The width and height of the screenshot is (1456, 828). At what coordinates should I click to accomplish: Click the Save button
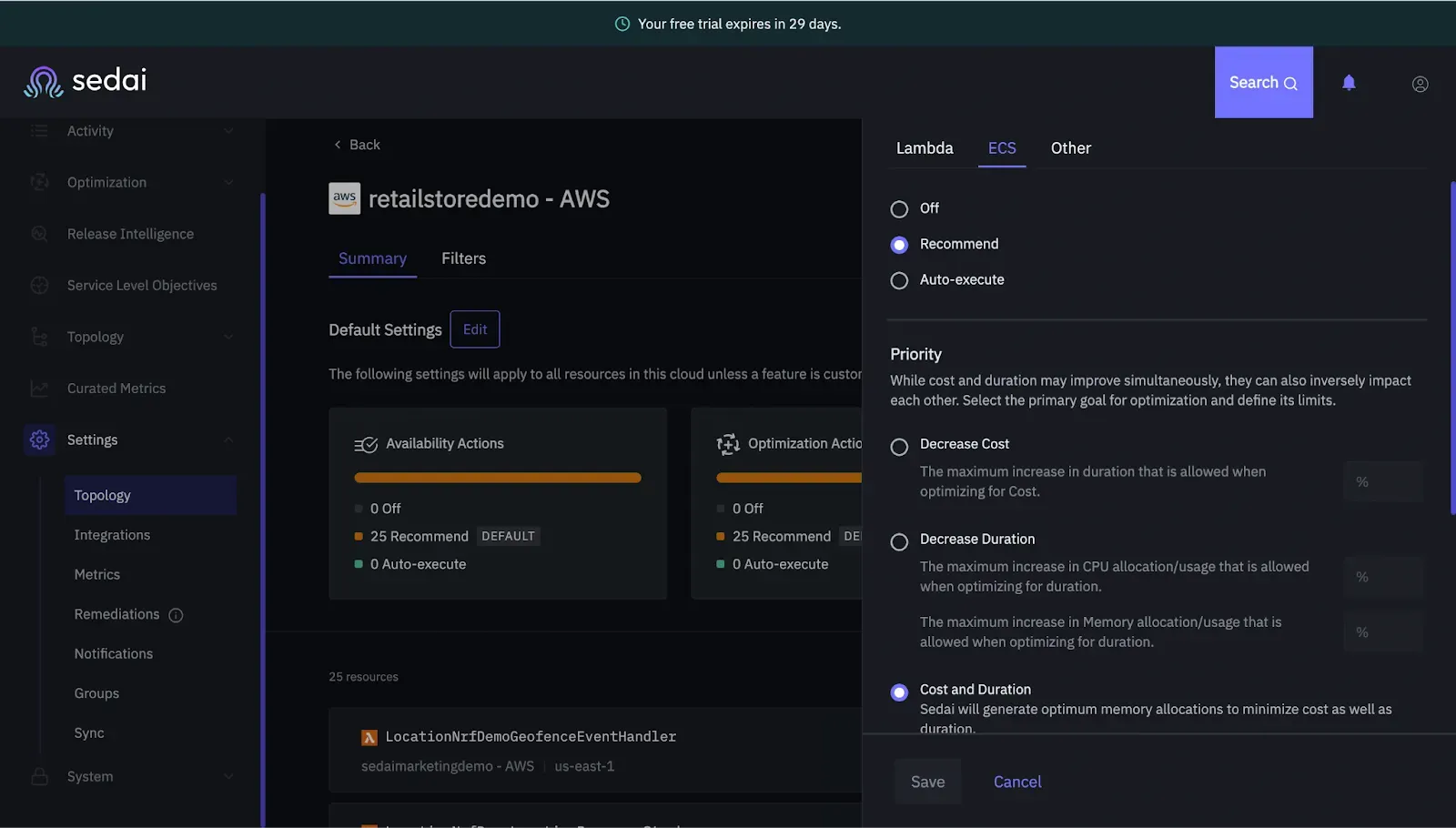pos(927,782)
